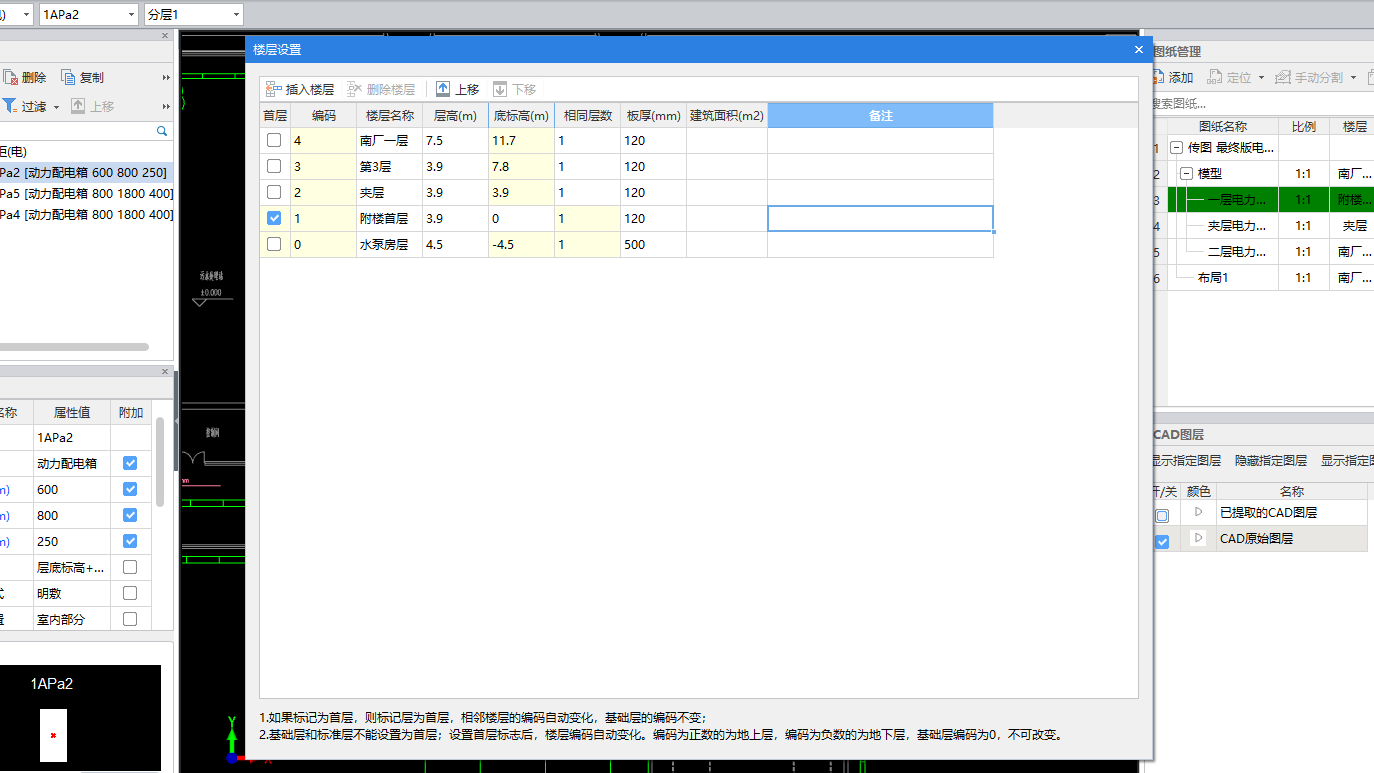Select component Pa5 动力配电箱 800 1800 400
This screenshot has width=1374, height=773.
click(87, 193)
